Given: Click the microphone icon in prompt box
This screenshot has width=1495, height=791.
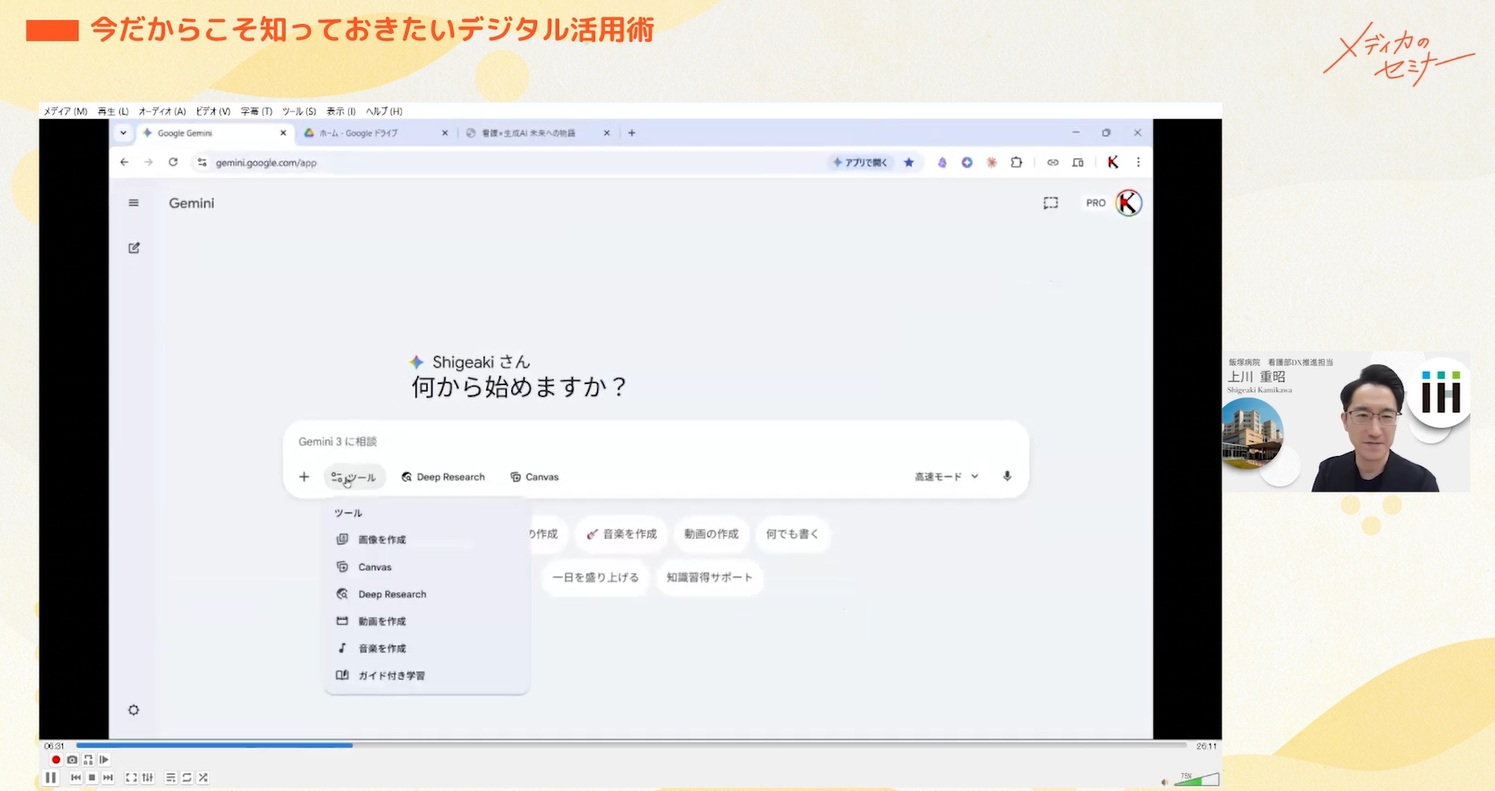Looking at the screenshot, I should (1007, 477).
